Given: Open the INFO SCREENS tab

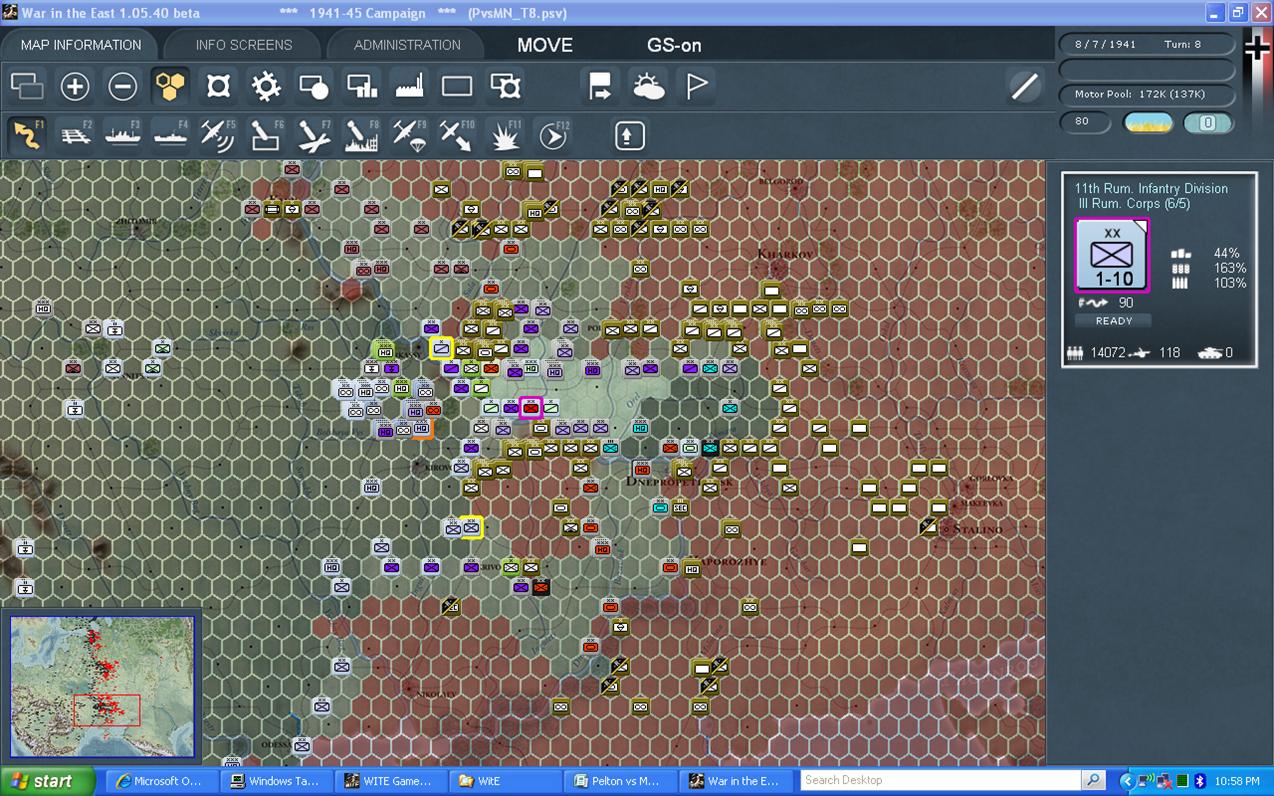Looking at the screenshot, I should (243, 45).
